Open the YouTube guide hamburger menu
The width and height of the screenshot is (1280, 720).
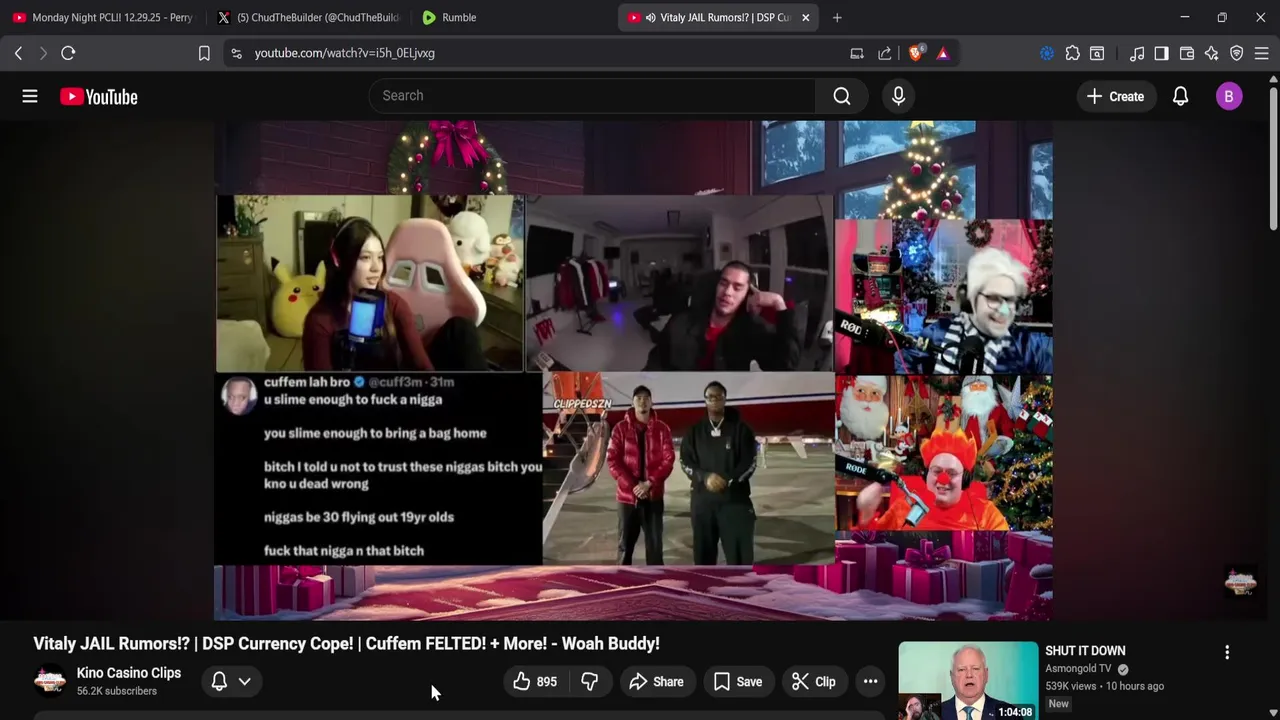[30, 96]
